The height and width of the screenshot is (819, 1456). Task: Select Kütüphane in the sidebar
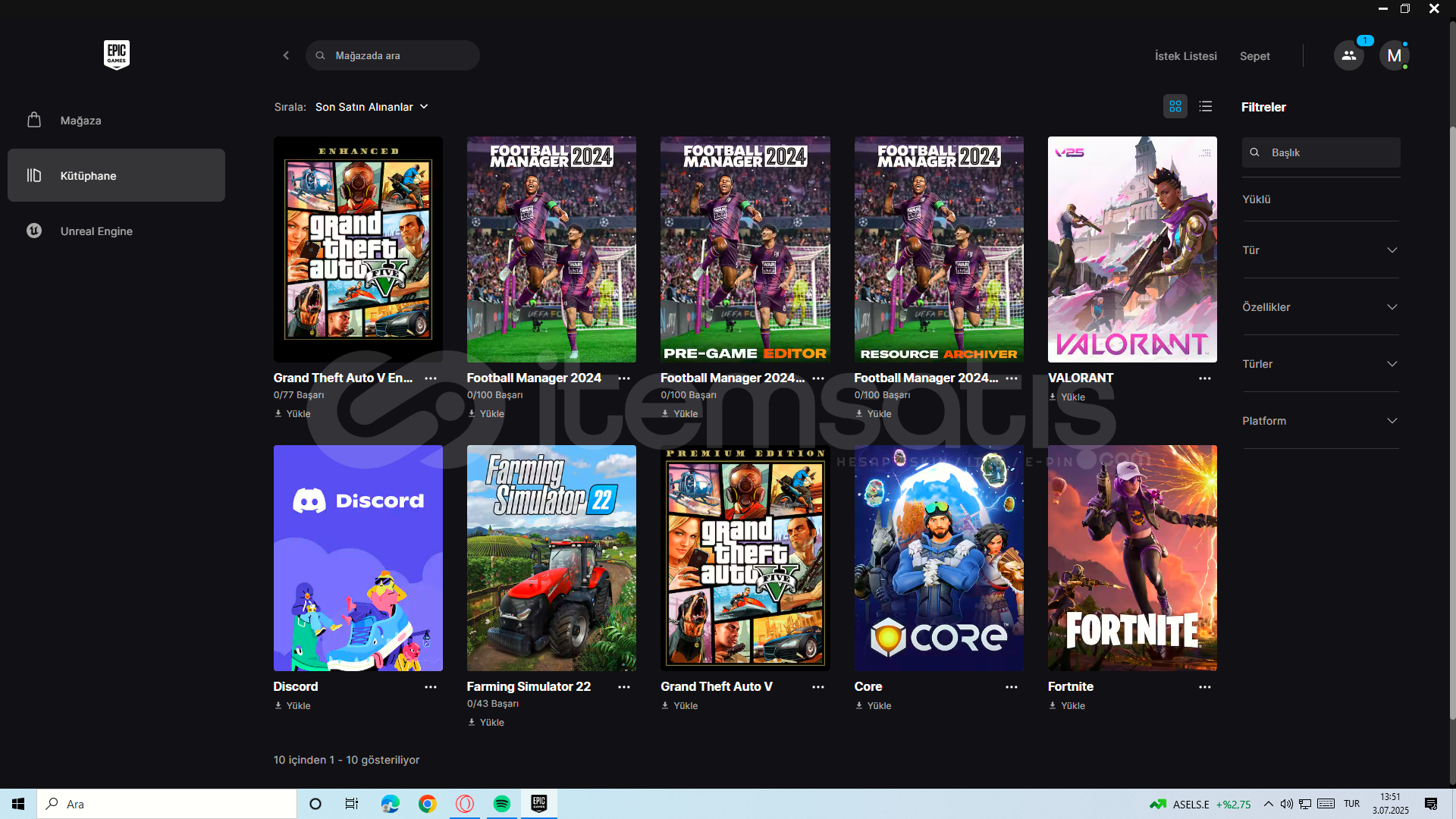(116, 175)
